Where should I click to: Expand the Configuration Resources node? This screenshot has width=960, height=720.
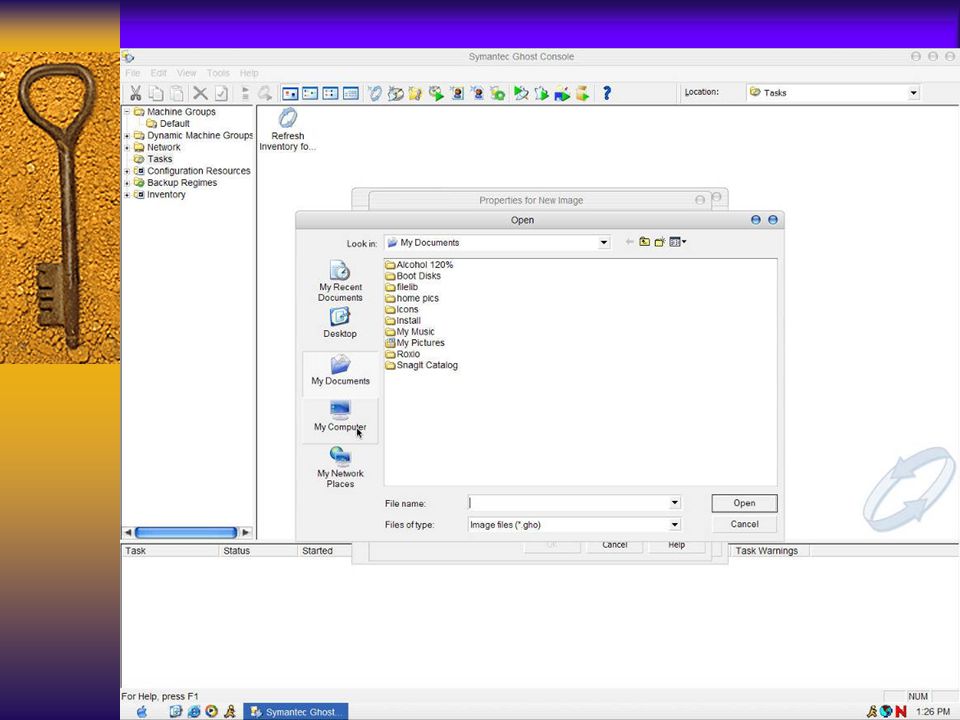[x=127, y=171]
